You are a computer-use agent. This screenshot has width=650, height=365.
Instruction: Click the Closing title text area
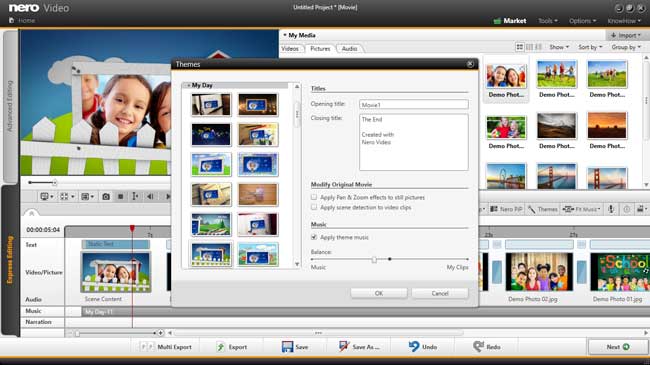414,142
